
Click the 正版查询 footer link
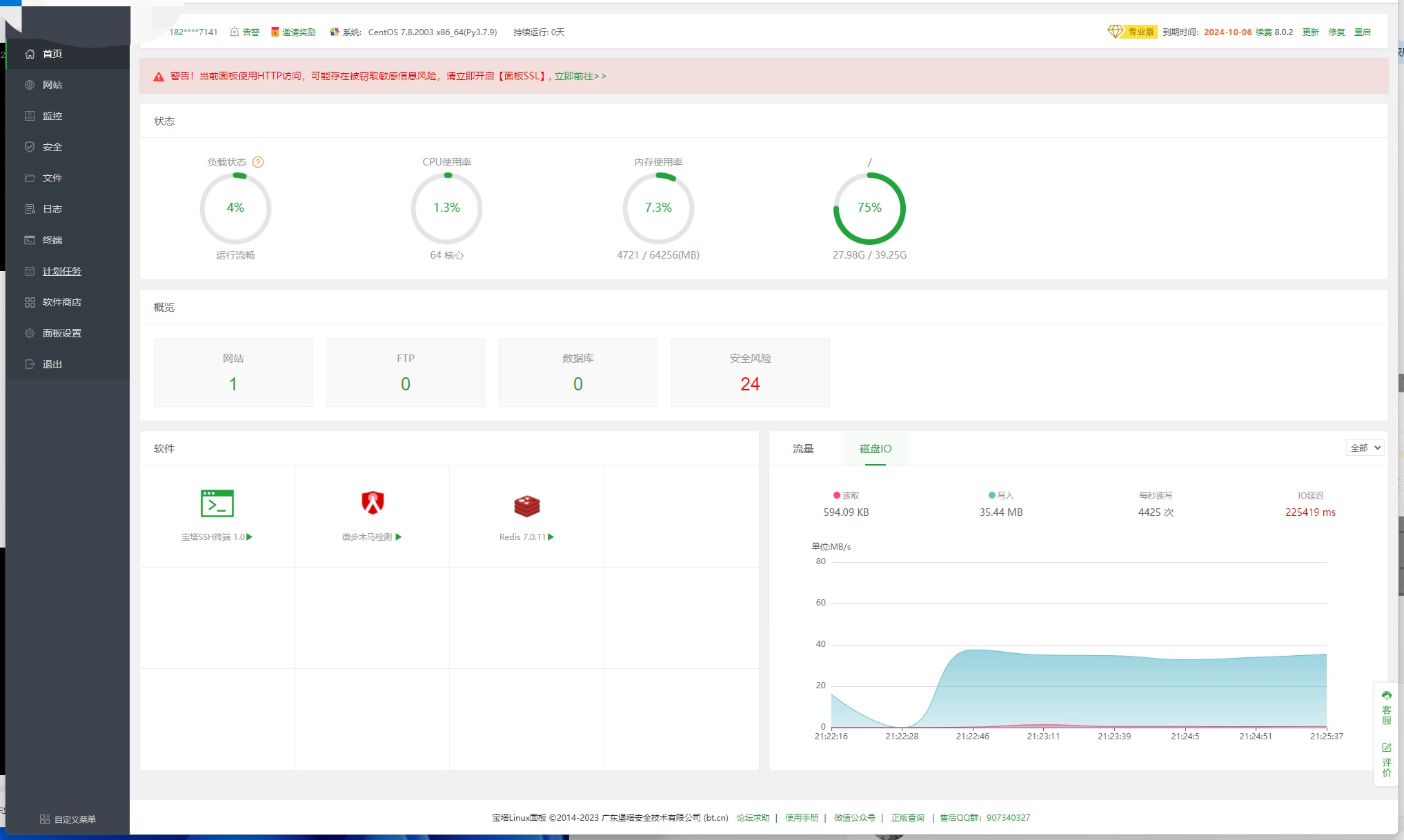tap(908, 818)
